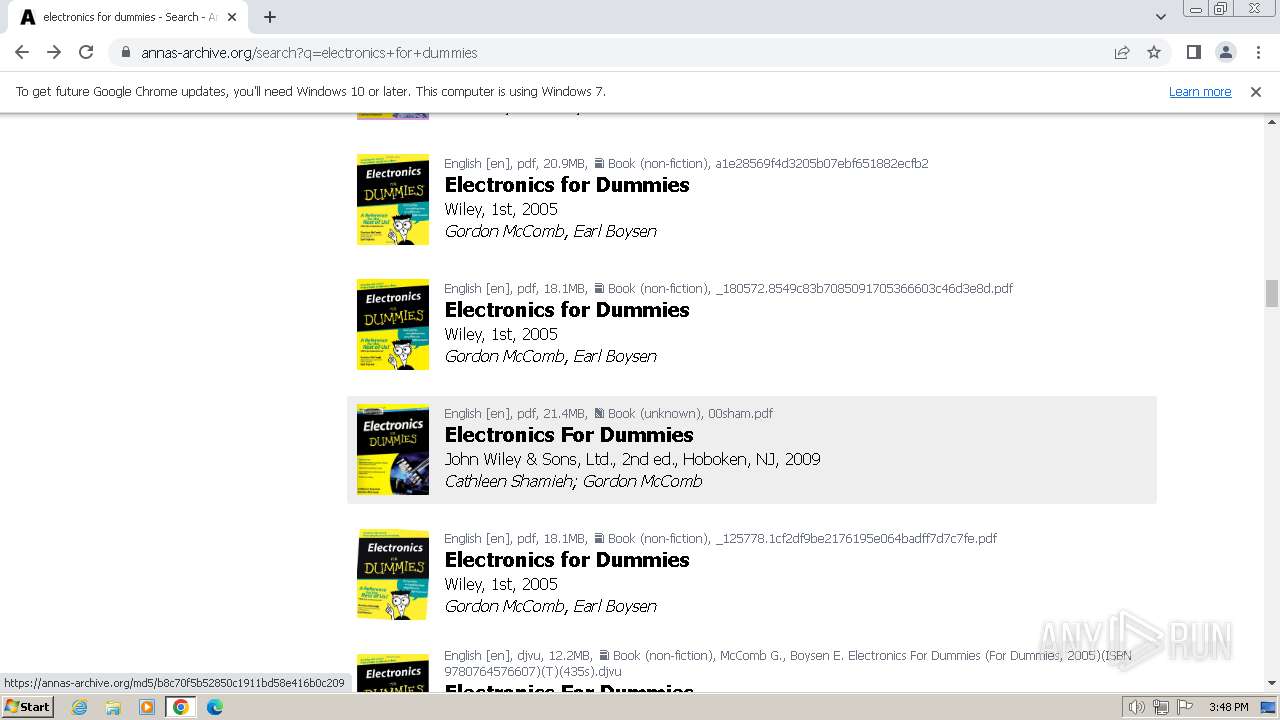Screen dimensions: 1280x720
Task: Open Windows Media Player from the taskbar
Action: pyautogui.click(x=147, y=707)
